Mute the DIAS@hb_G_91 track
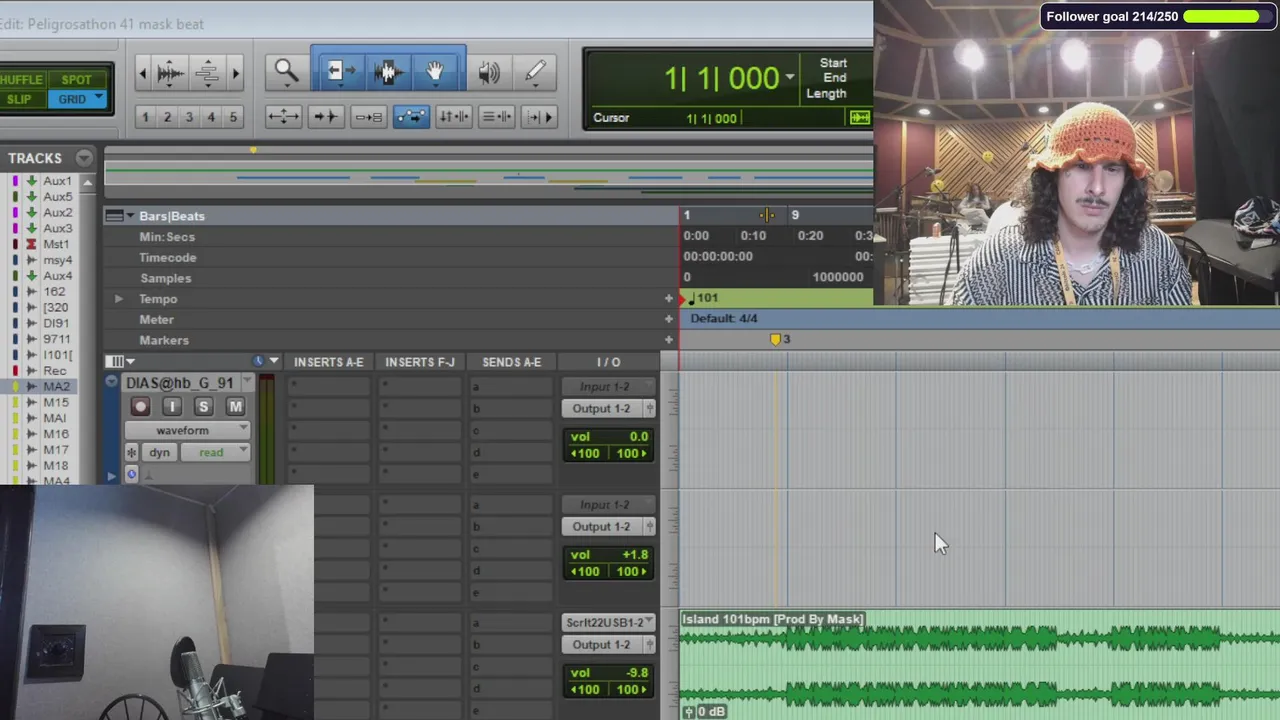Viewport: 1280px width, 720px height. 235,406
